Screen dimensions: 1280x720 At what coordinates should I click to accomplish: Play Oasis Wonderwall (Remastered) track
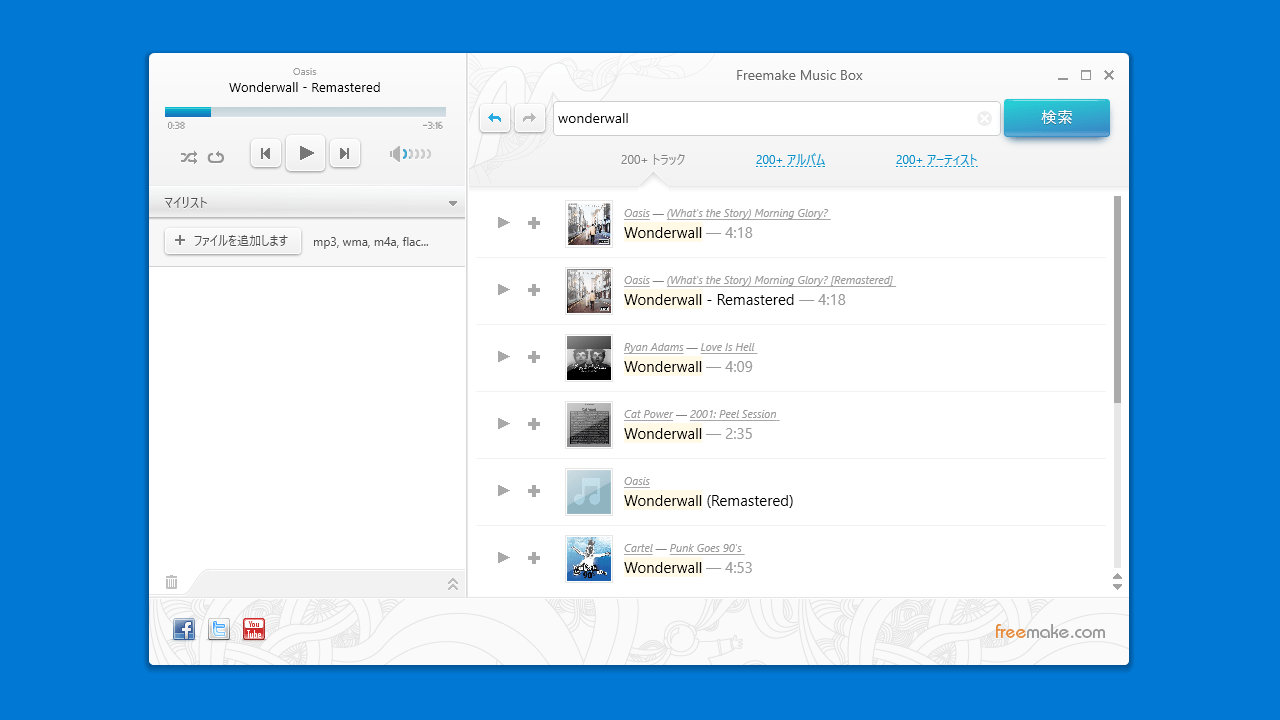click(x=504, y=490)
